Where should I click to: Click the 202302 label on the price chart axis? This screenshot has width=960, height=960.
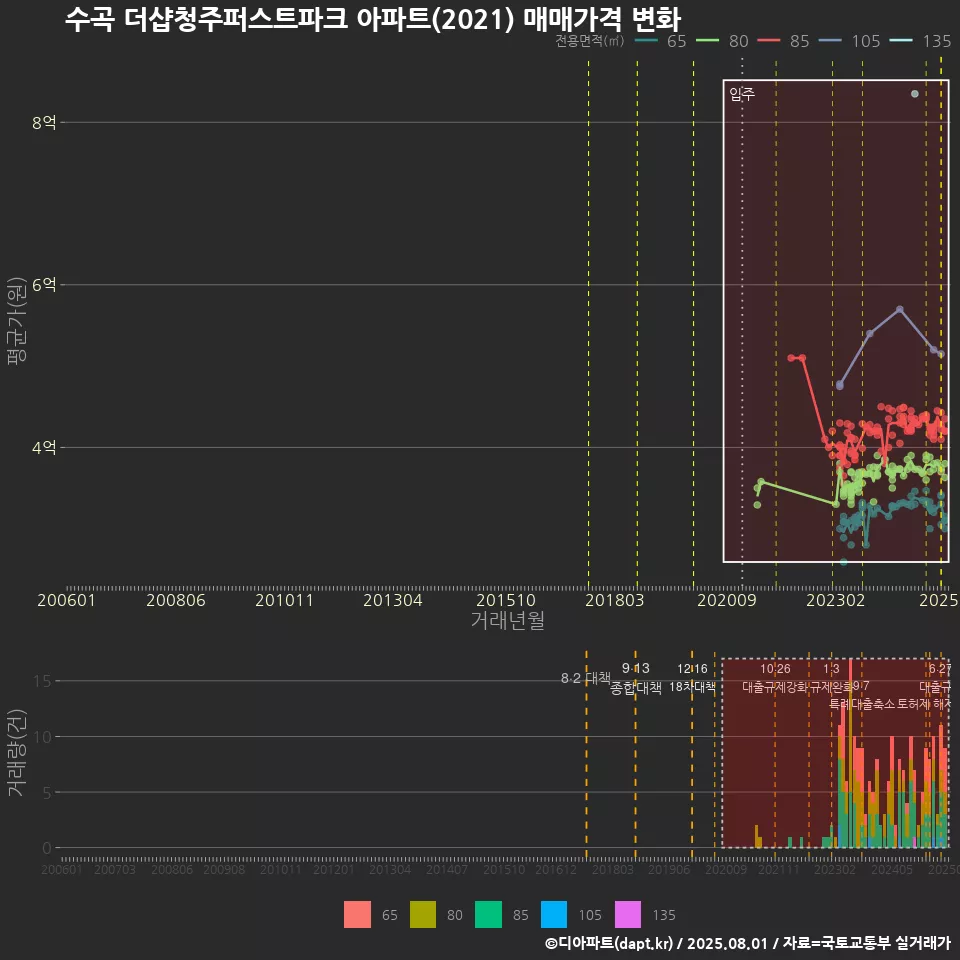[836, 600]
